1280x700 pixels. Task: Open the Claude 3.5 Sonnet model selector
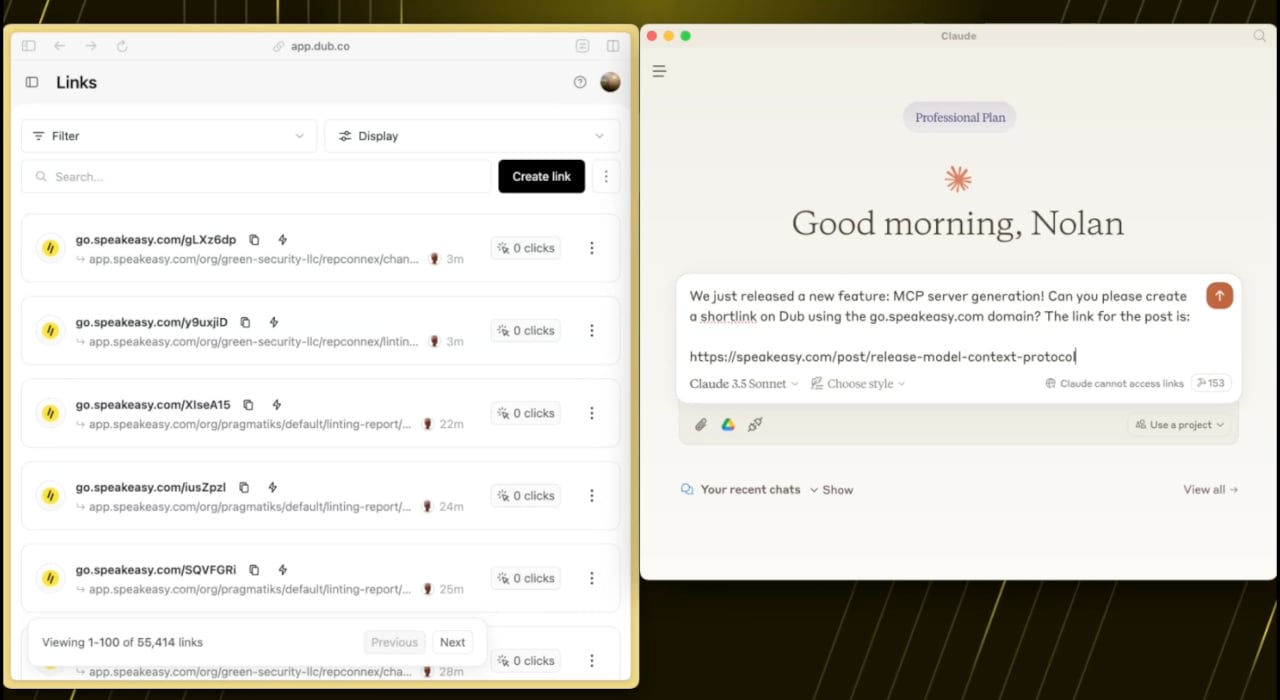pyautogui.click(x=744, y=383)
